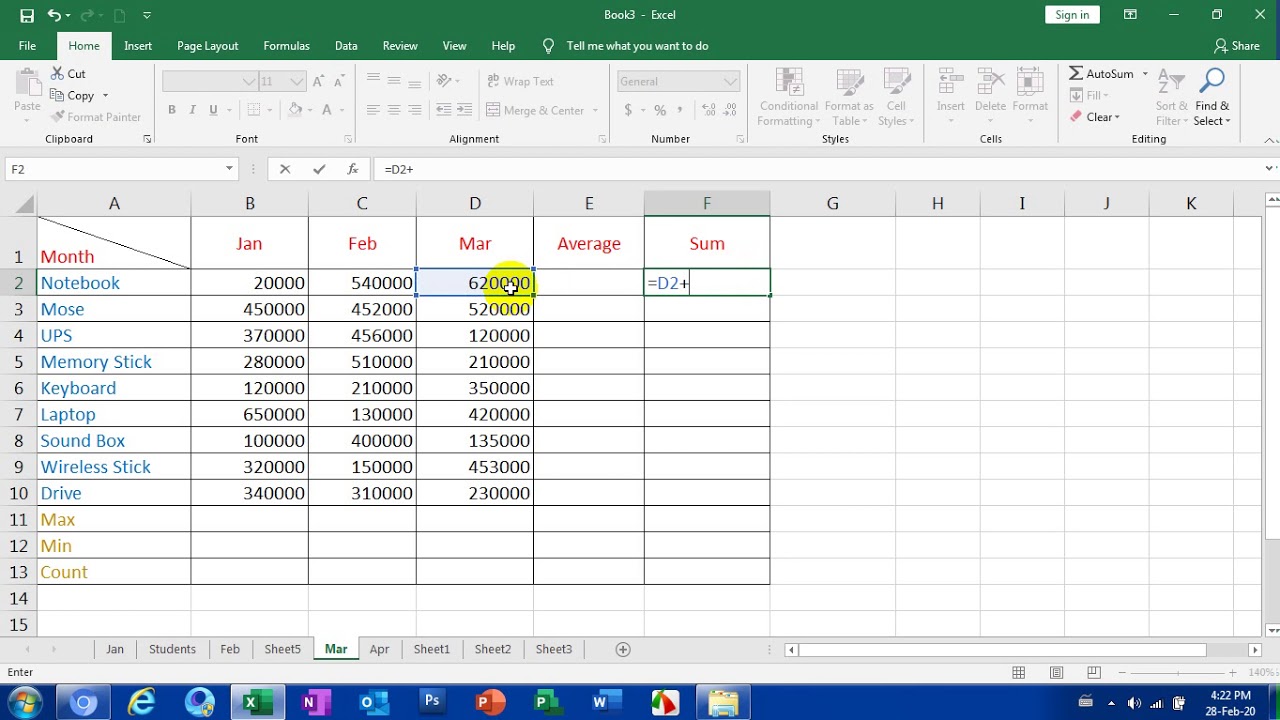The image size is (1280, 720).
Task: Click the Paste clipboard icon
Action: coord(27,82)
